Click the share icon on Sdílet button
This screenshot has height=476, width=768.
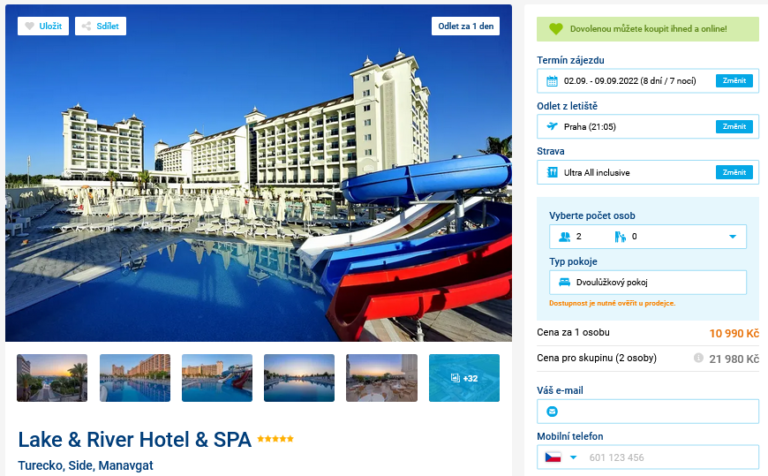(x=86, y=26)
